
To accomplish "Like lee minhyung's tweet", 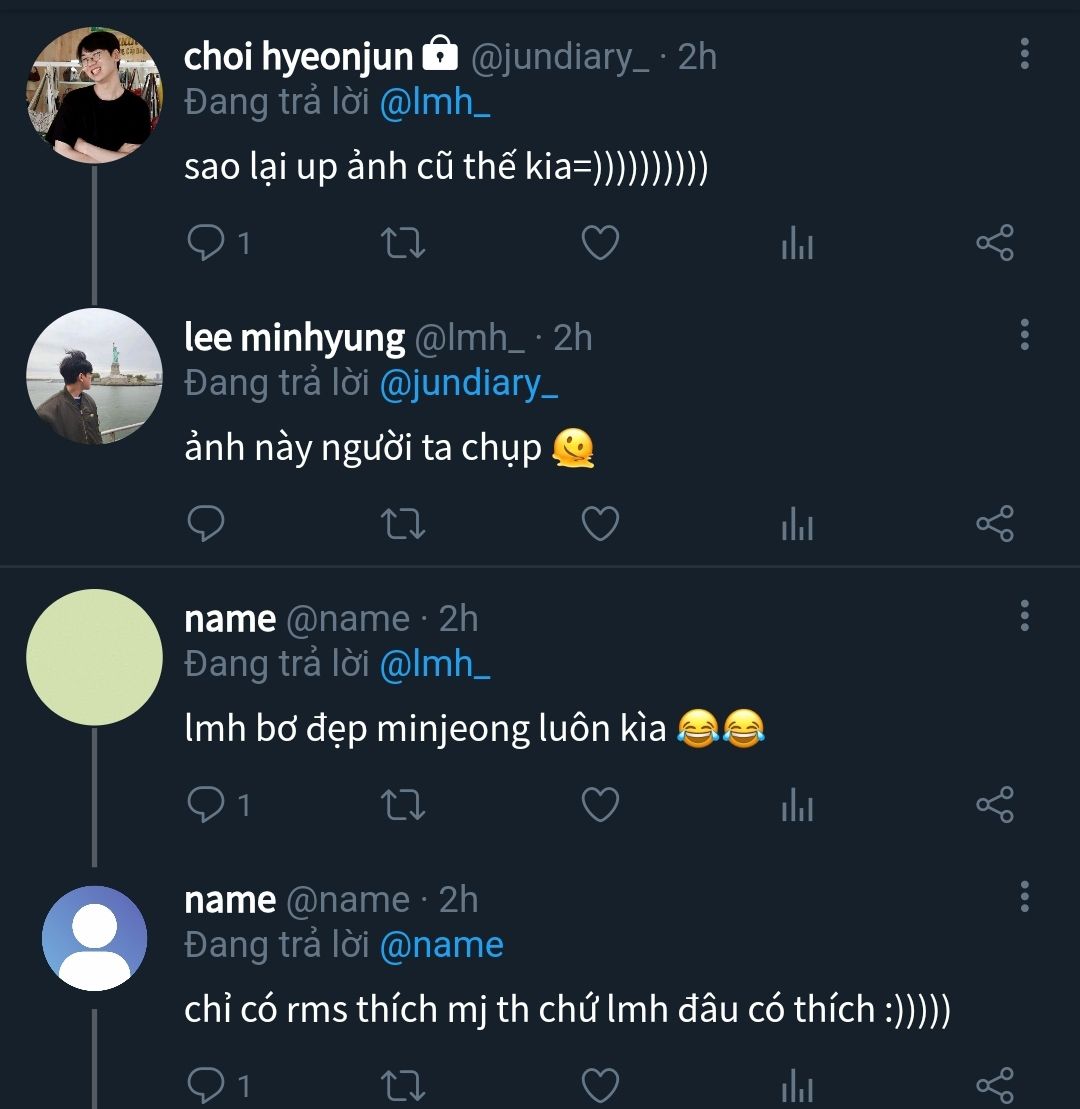I will [x=600, y=523].
